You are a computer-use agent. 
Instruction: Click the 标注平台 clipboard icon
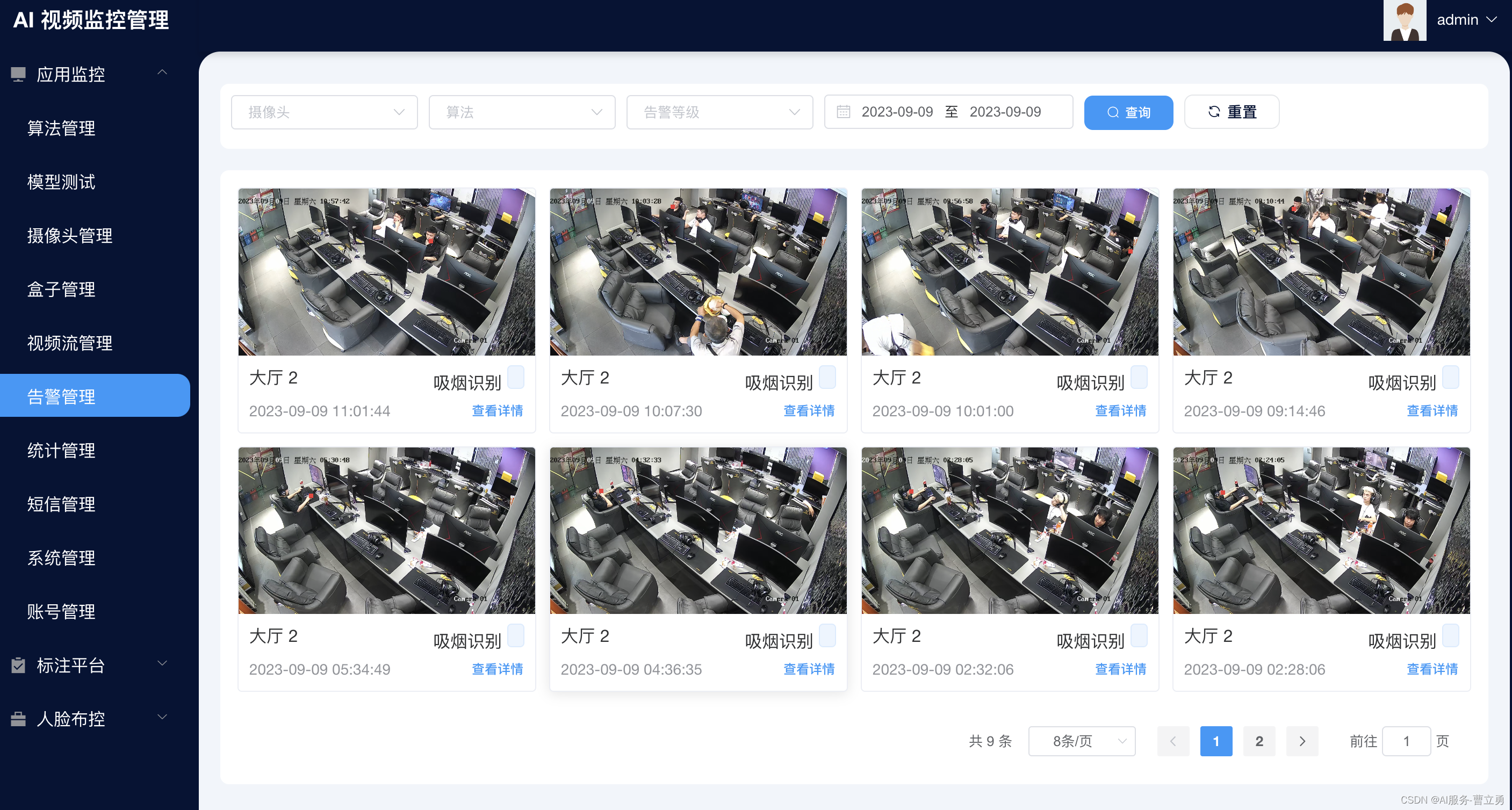click(18, 665)
